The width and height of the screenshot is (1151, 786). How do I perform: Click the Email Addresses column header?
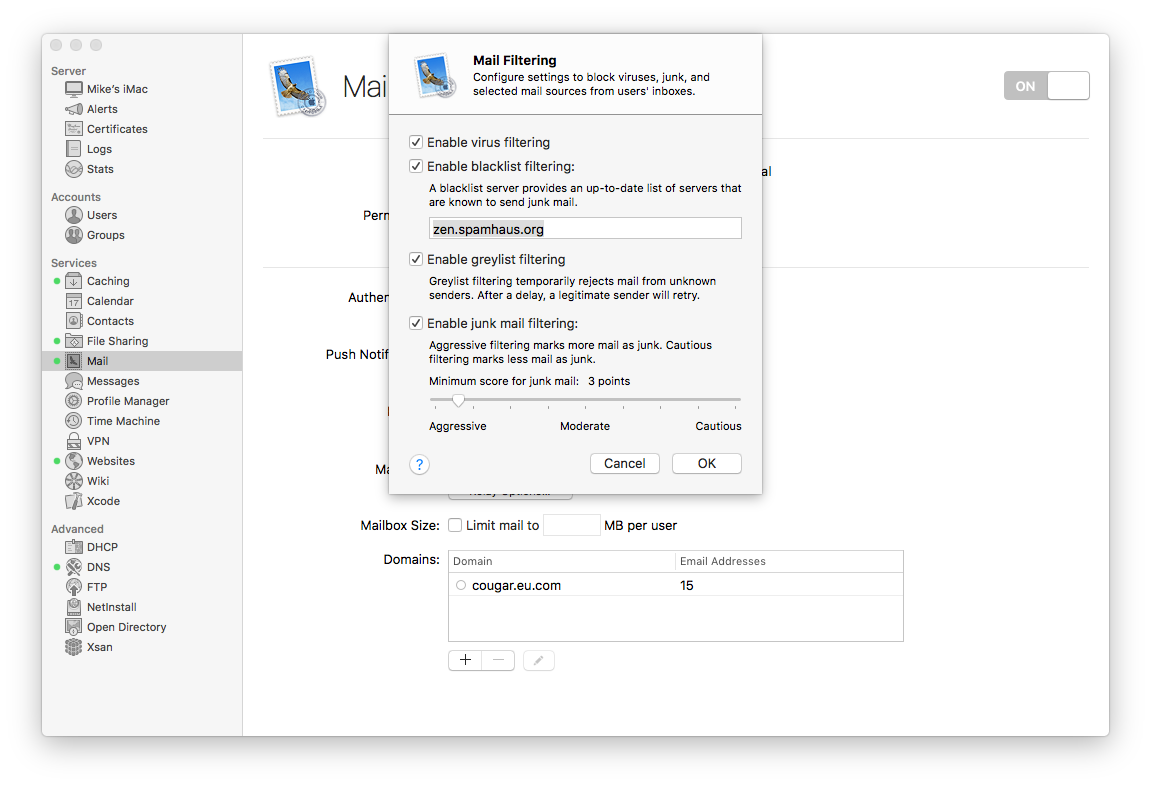tap(789, 561)
